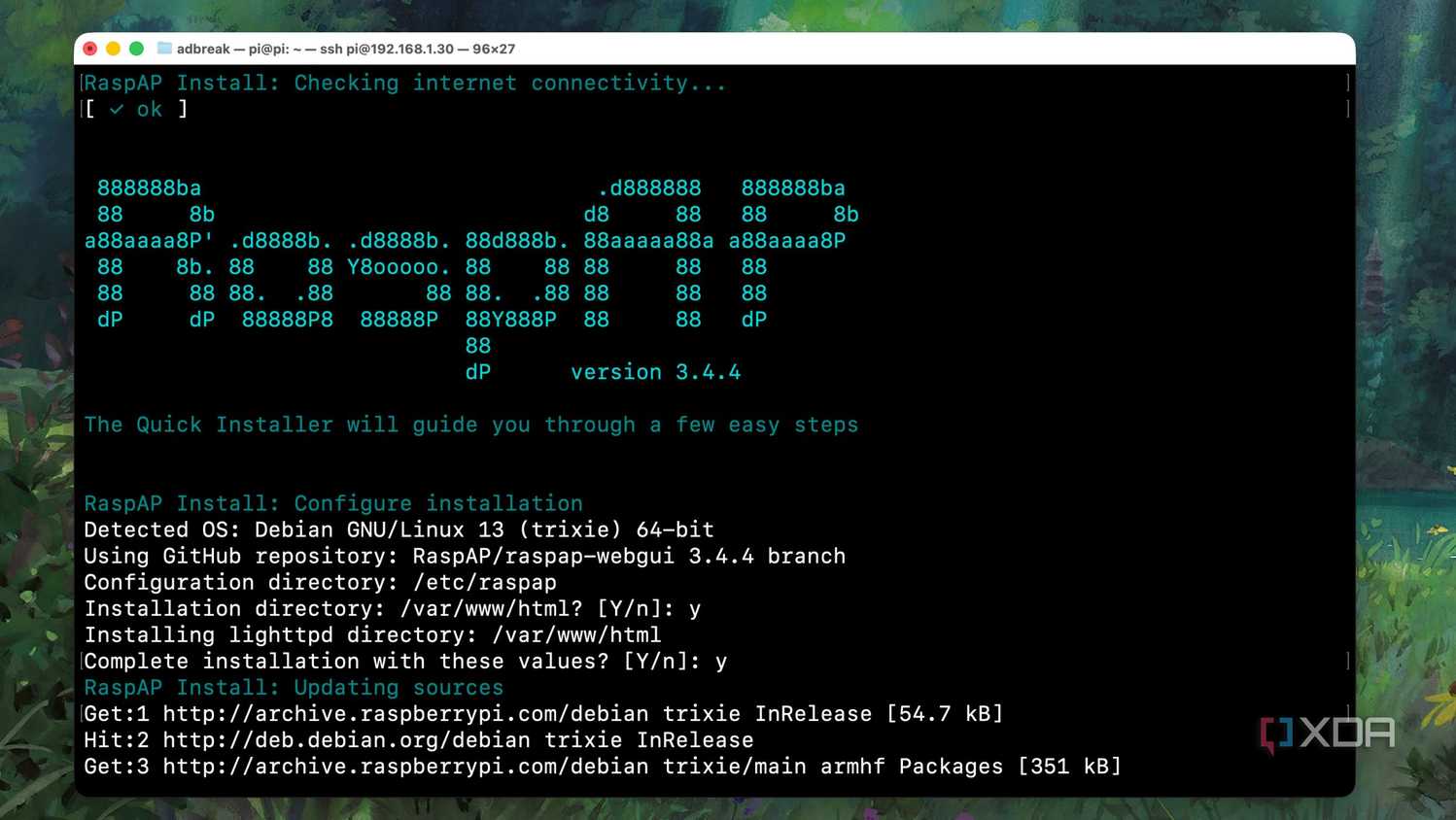Click the terminal window title text
The width and height of the screenshot is (1456, 820).
point(346,49)
